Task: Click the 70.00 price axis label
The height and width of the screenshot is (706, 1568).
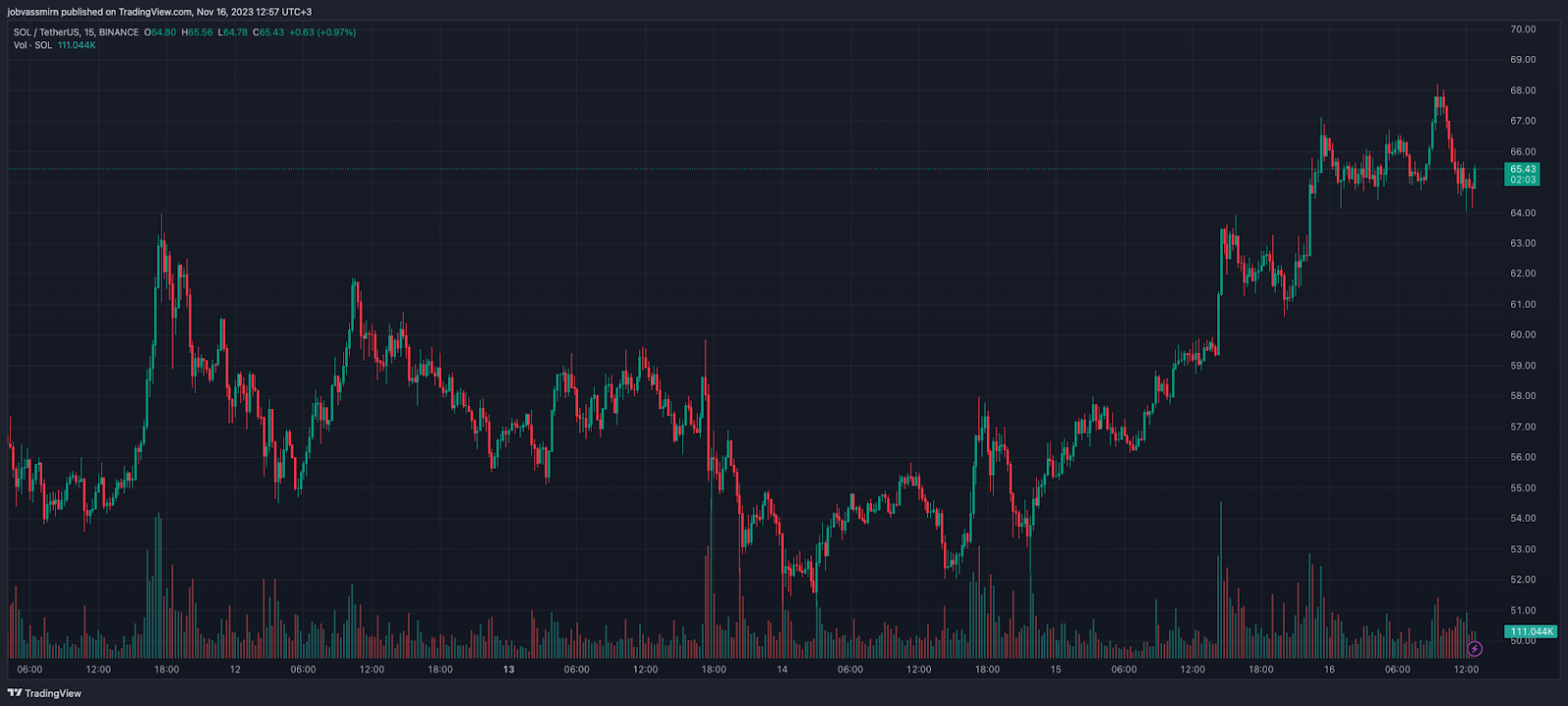Action: [1522, 29]
